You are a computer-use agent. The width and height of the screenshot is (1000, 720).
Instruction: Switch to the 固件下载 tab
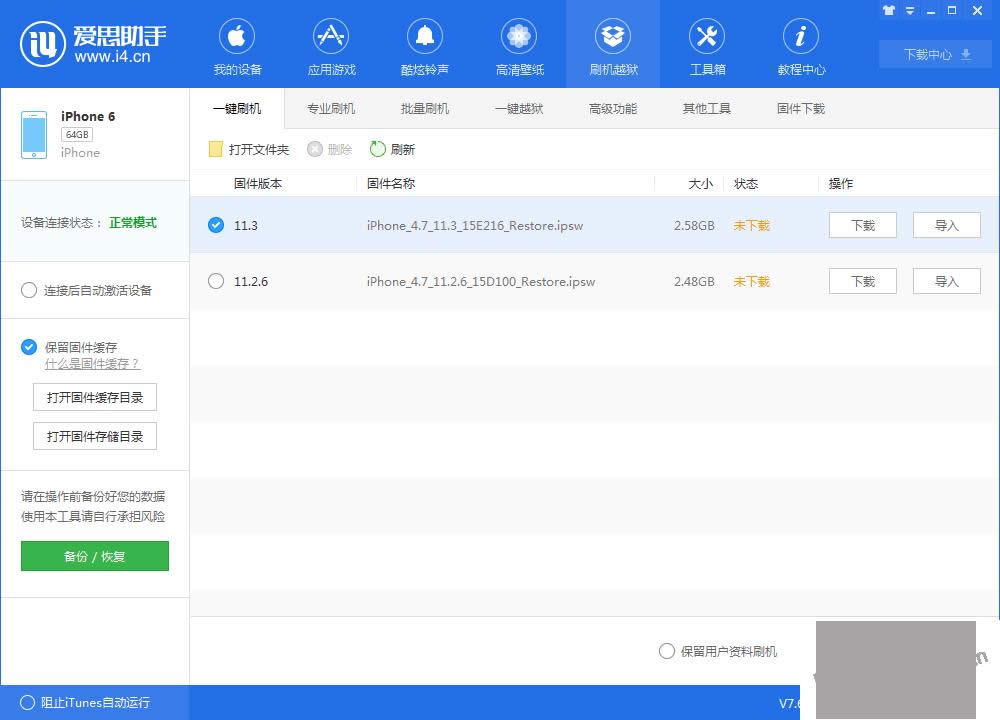[801, 108]
